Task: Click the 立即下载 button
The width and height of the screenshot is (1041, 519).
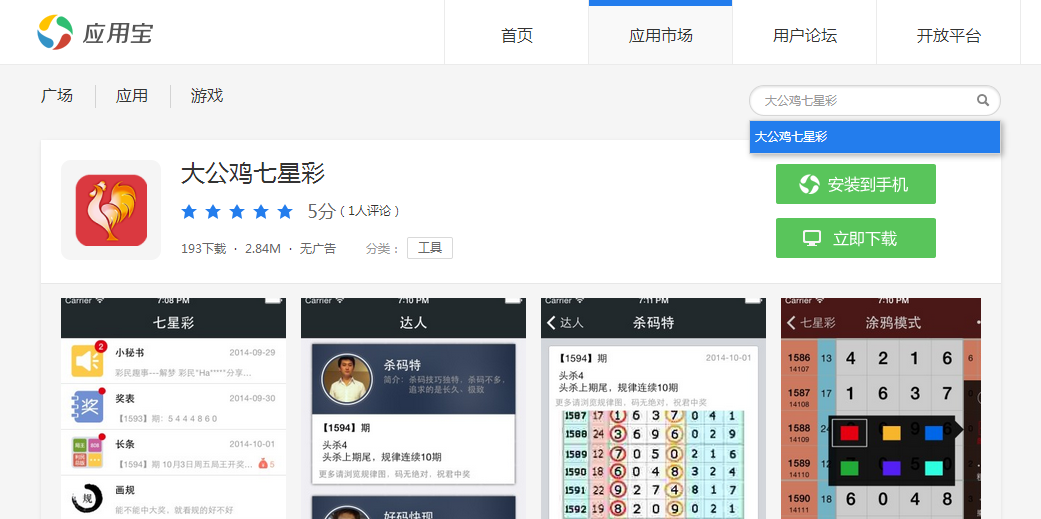Action: (856, 238)
